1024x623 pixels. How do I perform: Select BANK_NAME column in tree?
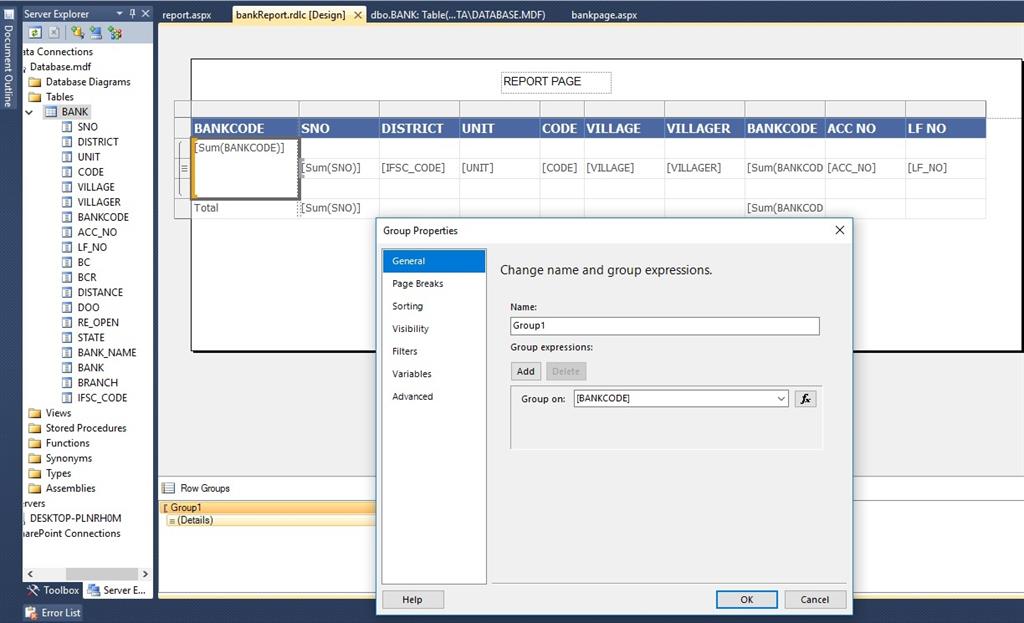106,353
